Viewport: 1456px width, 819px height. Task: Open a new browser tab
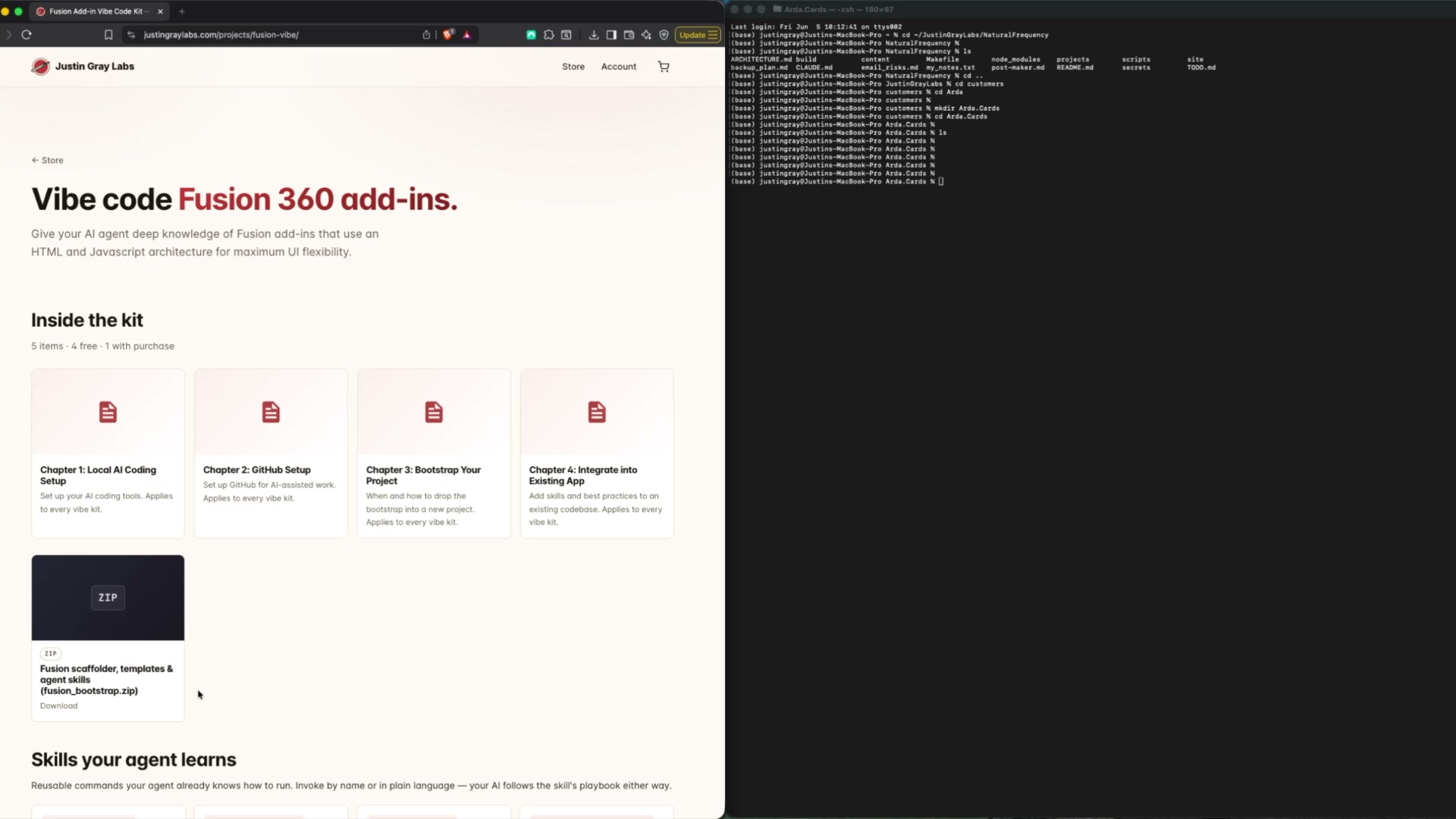182,11
